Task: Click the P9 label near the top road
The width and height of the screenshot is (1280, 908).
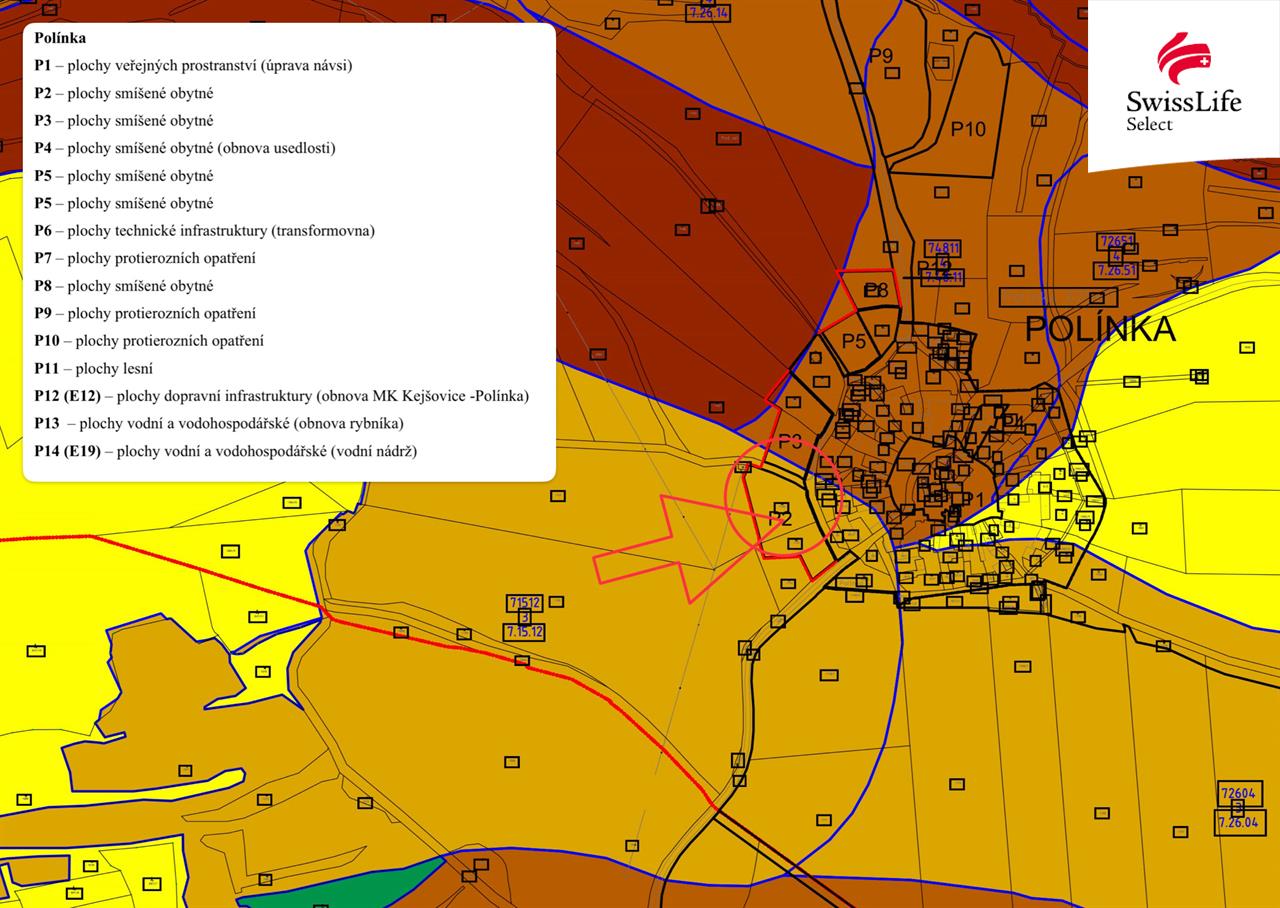Action: (880, 56)
